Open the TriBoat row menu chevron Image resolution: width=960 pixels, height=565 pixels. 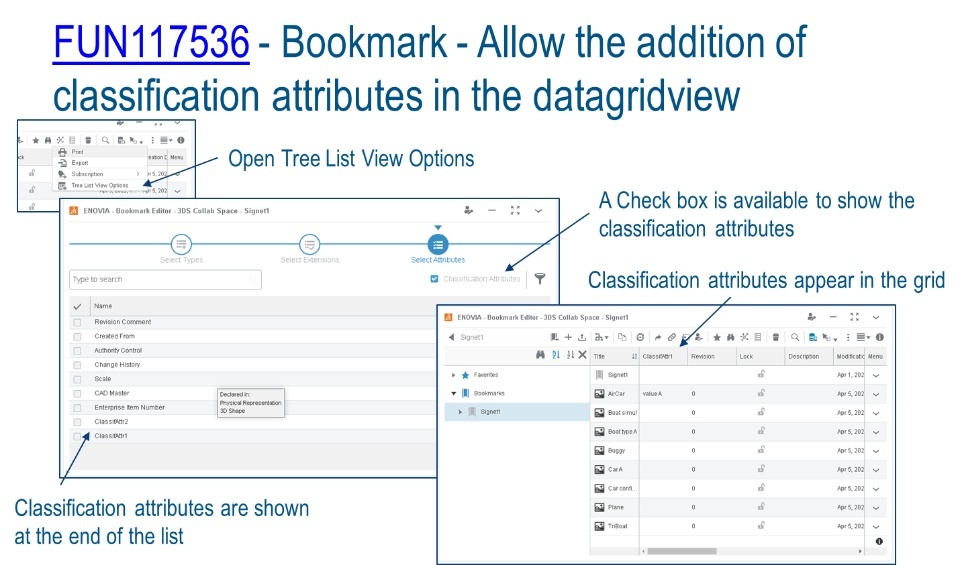click(x=876, y=527)
